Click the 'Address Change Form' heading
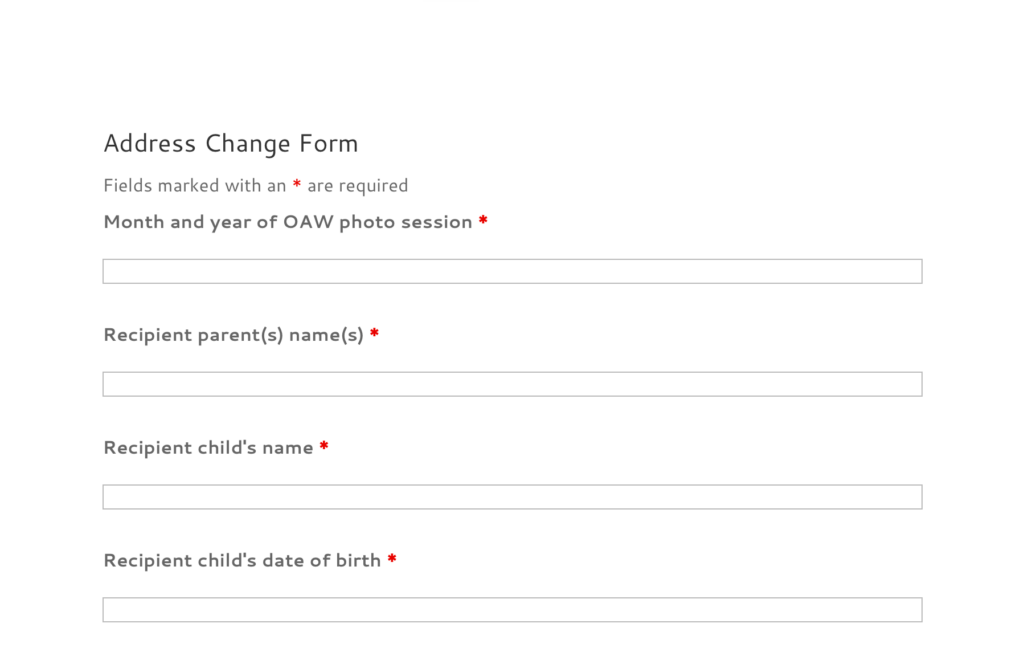The width and height of the screenshot is (1024, 652). coord(230,144)
